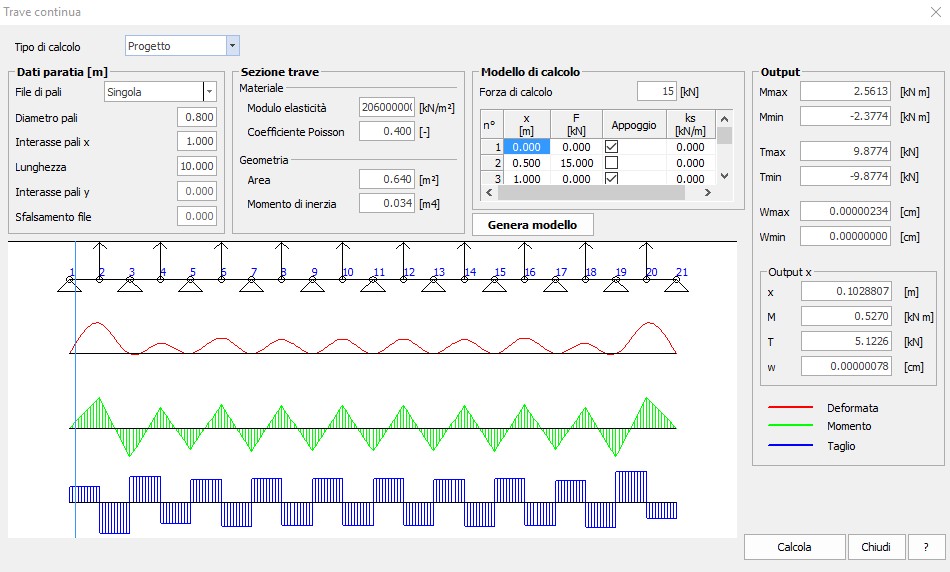This screenshot has width=950, height=572.
Task: Click the Modulo elasticità input field
Action: coord(386,107)
